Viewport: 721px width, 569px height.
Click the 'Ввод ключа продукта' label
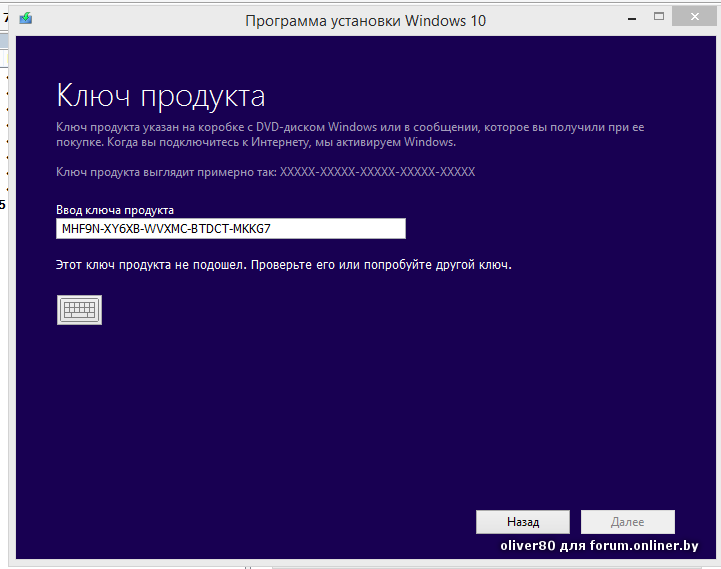point(115,210)
